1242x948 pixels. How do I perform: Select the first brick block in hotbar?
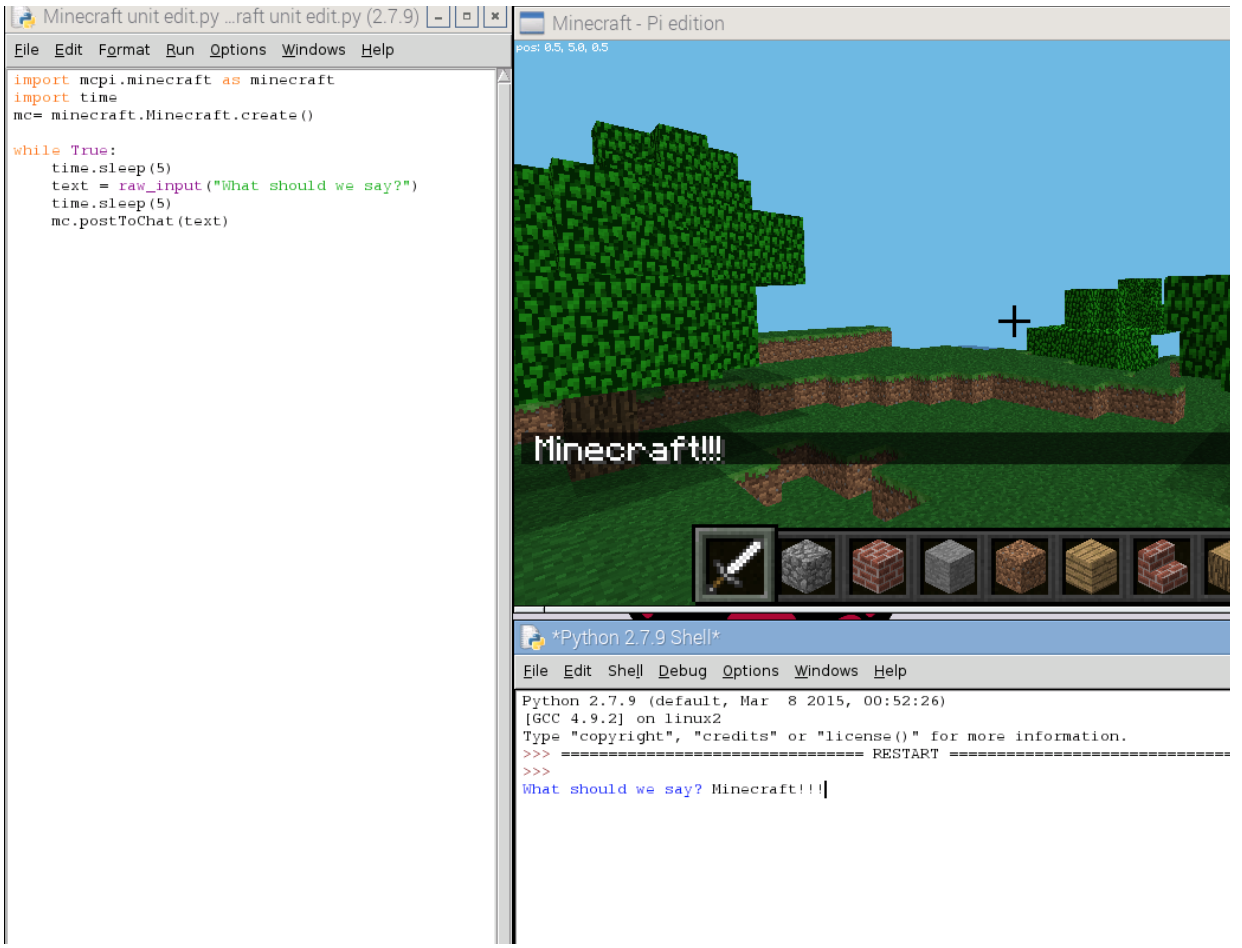pos(878,566)
